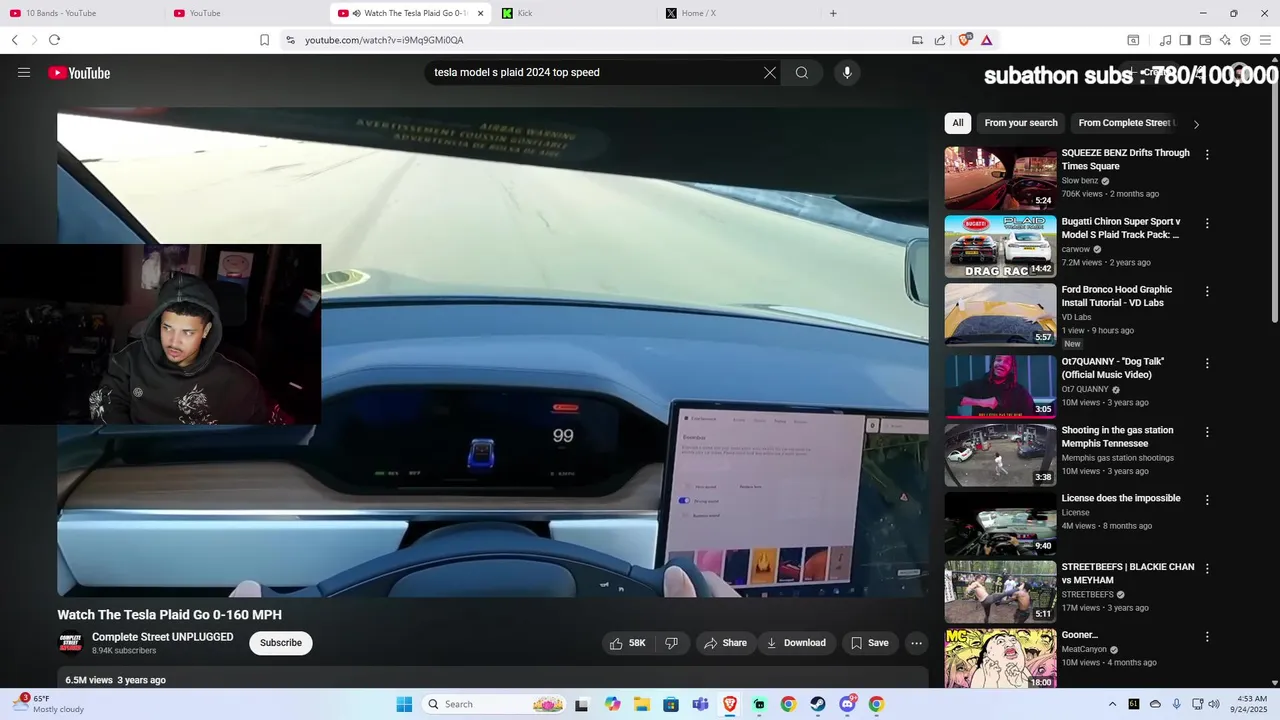Switch to the 'Home / X' tab
The image size is (1280, 720).
738,13
